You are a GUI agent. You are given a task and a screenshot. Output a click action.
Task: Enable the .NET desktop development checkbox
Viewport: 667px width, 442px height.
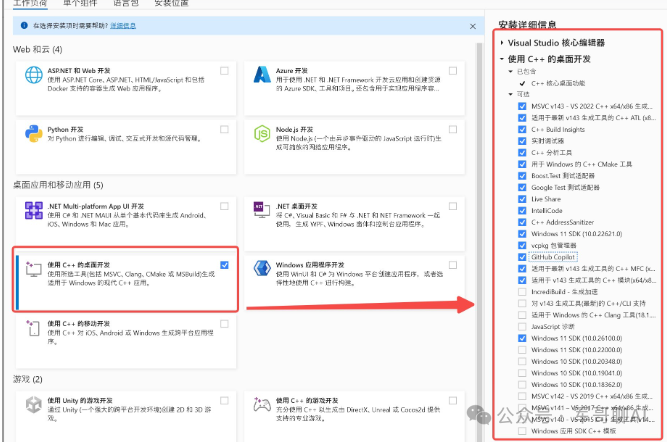(453, 206)
